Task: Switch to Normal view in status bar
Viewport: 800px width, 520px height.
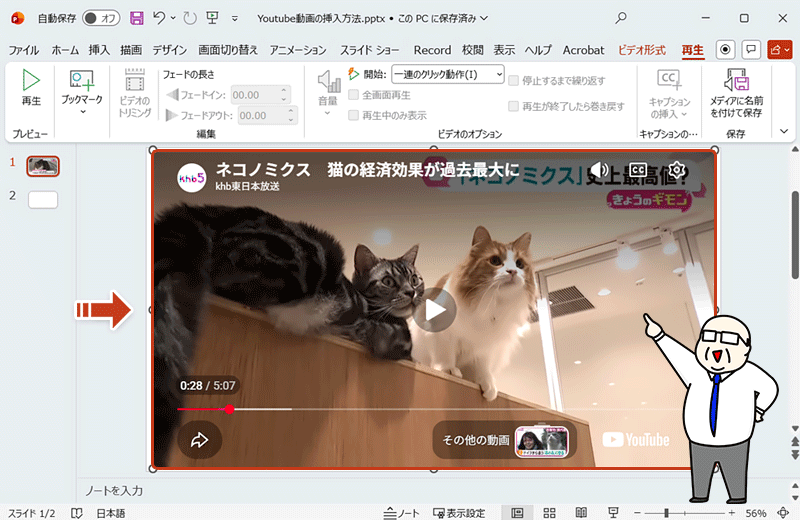Action: point(517,513)
